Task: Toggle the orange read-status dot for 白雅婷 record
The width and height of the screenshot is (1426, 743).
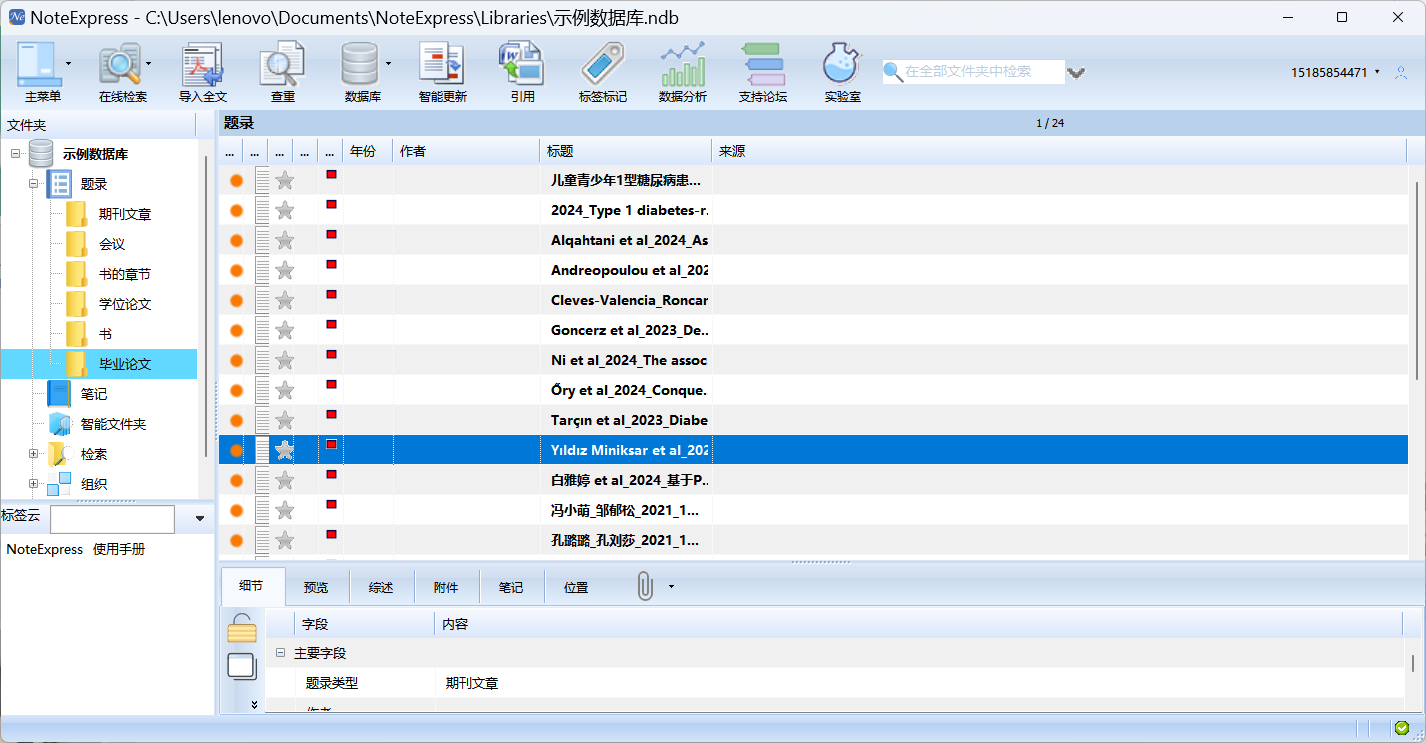Action: (236, 481)
